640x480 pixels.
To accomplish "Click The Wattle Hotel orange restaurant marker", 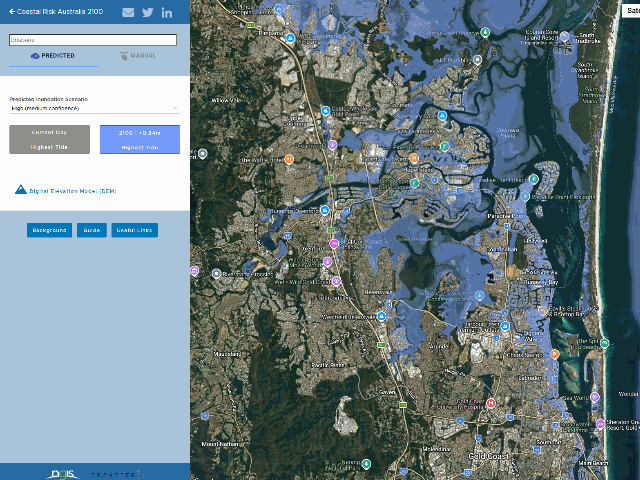I will (x=289, y=159).
